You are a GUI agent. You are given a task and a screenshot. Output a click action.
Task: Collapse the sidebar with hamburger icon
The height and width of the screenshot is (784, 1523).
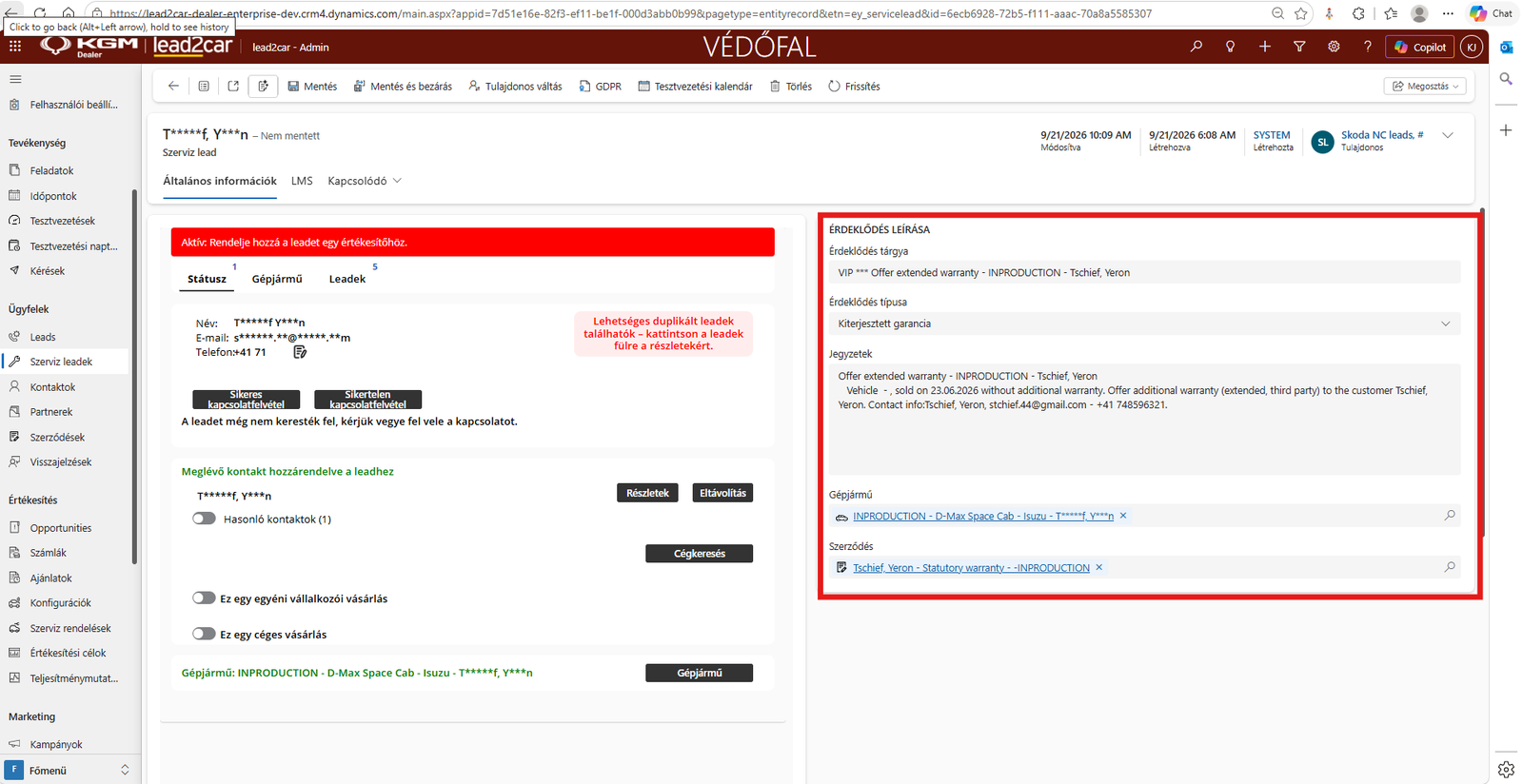point(15,79)
